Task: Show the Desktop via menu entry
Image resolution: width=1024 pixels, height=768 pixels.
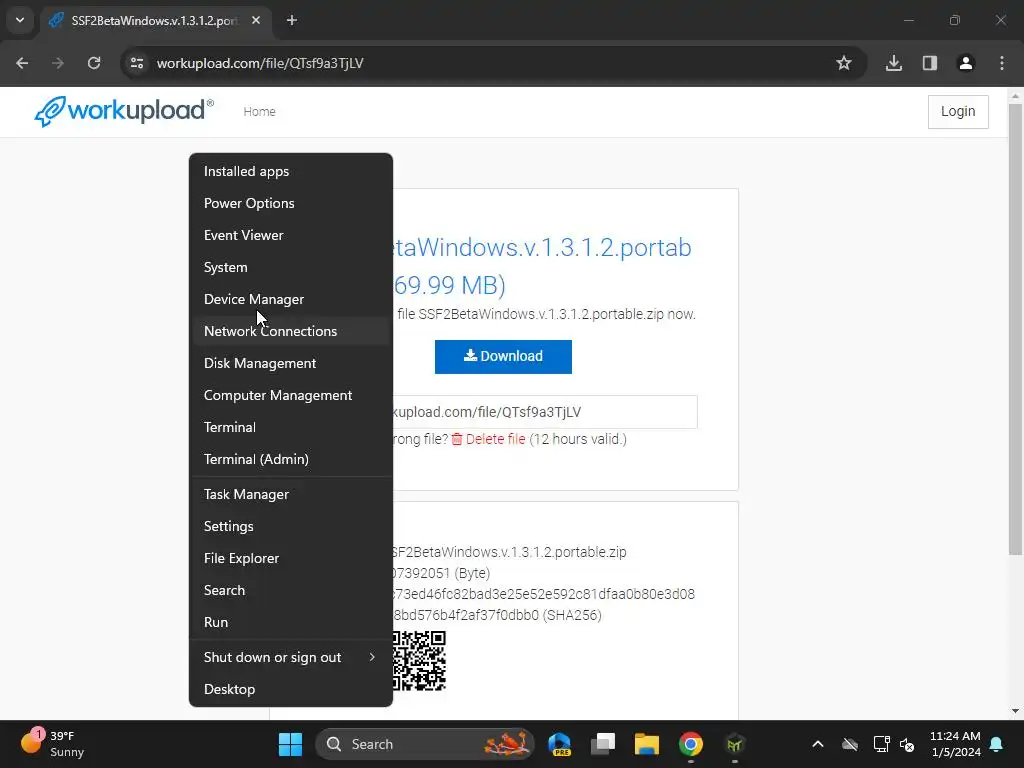Action: coord(291,690)
